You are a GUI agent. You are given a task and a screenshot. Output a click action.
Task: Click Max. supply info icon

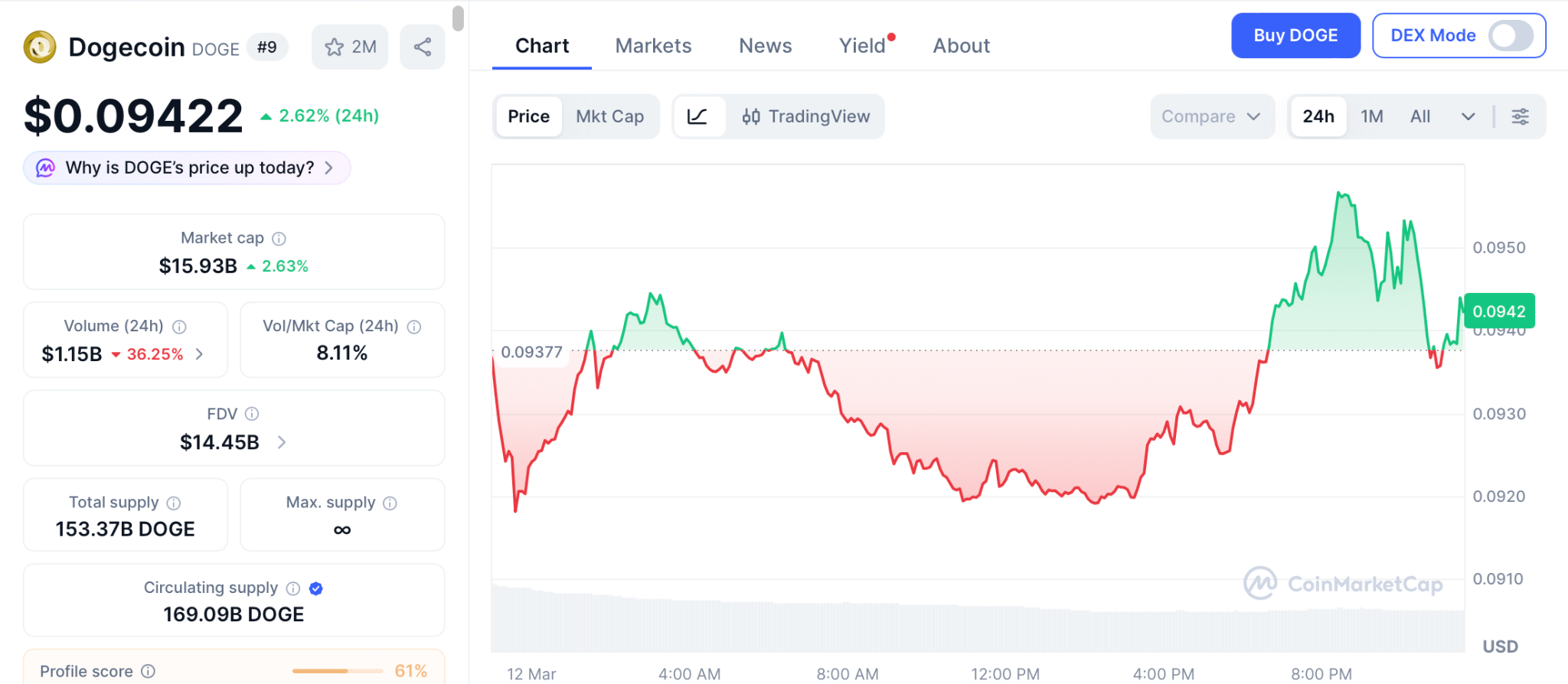point(390,503)
